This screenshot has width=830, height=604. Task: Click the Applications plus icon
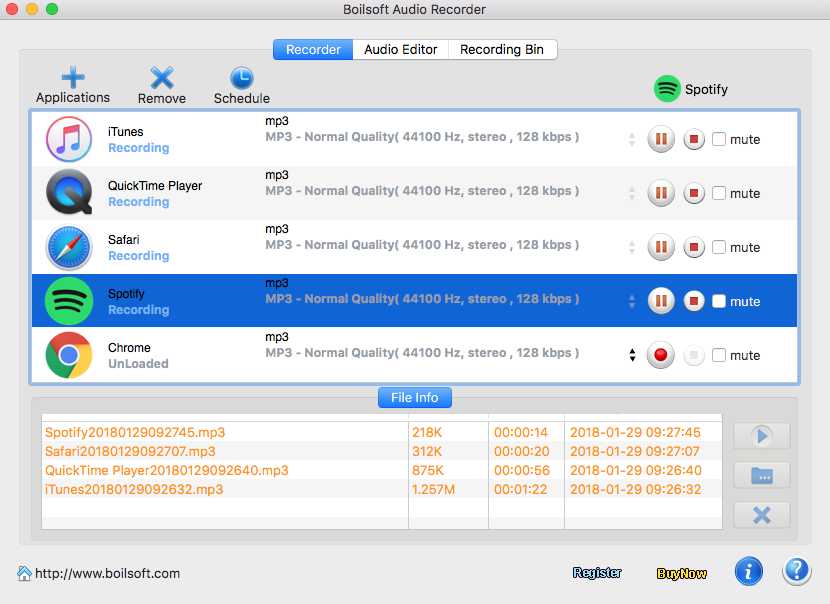pyautogui.click(x=73, y=78)
